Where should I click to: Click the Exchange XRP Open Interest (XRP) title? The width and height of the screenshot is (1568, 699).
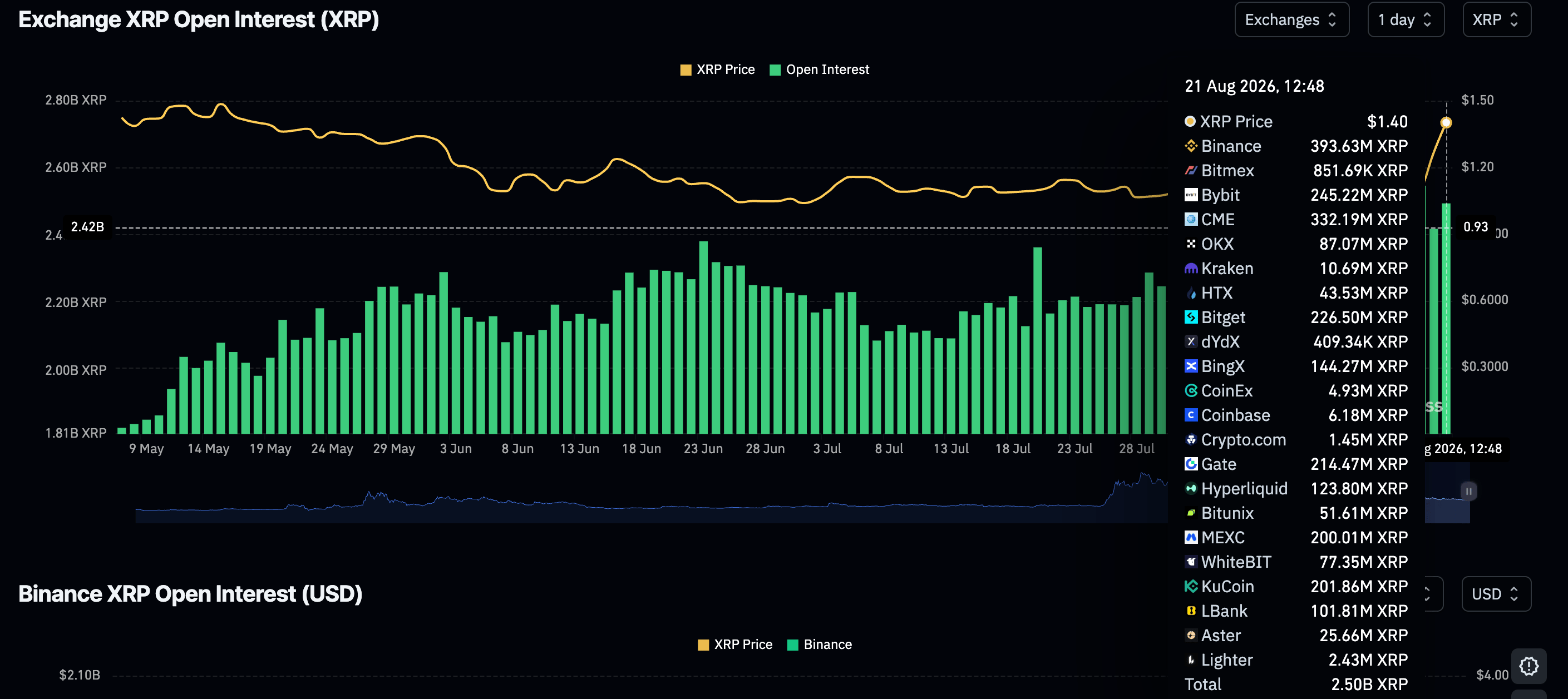pyautogui.click(x=199, y=19)
